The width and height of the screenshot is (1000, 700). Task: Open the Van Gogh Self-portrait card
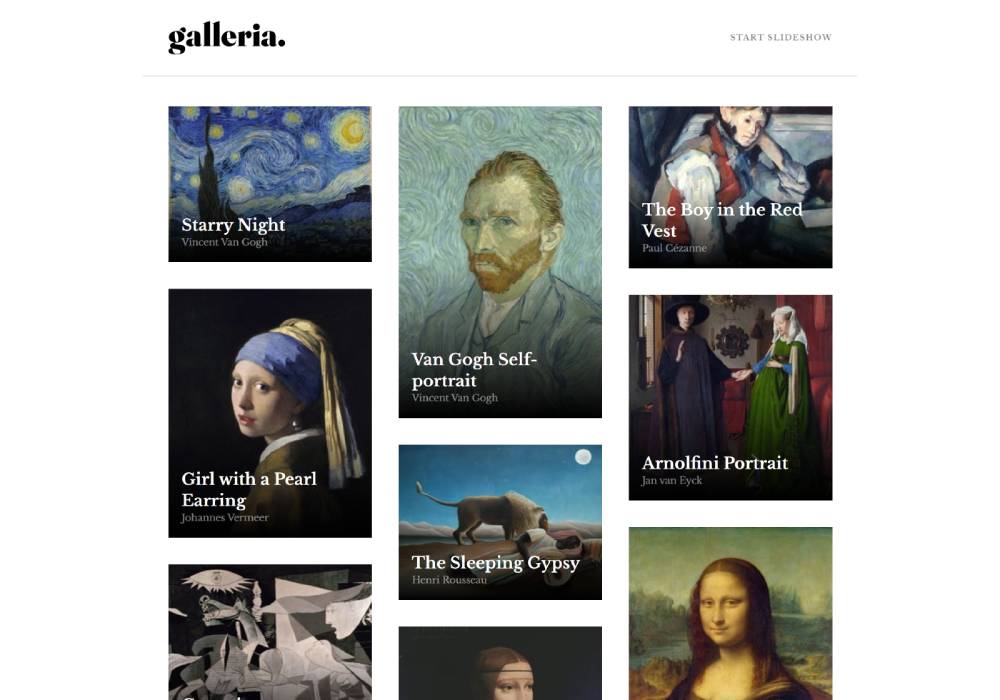[x=500, y=262]
